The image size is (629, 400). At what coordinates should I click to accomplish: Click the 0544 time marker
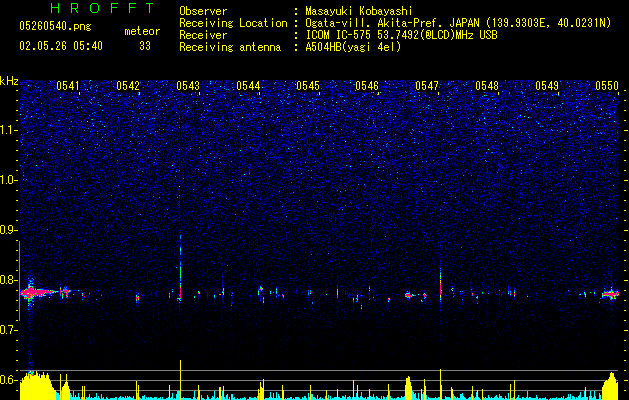(x=248, y=86)
